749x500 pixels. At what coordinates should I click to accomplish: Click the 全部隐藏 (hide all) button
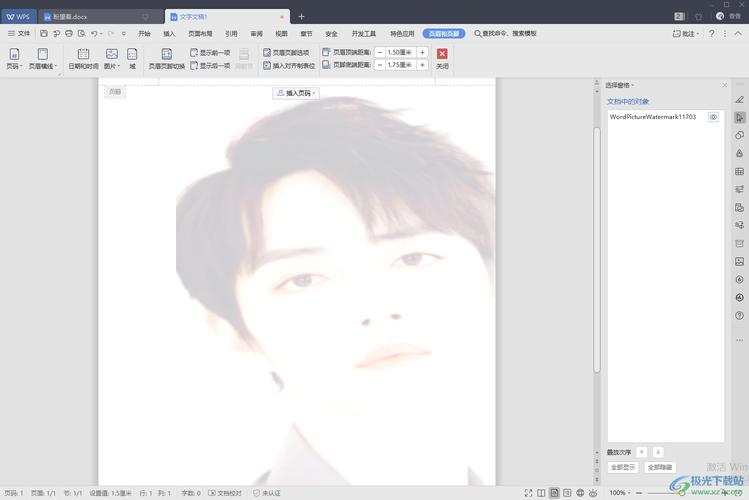coord(659,467)
